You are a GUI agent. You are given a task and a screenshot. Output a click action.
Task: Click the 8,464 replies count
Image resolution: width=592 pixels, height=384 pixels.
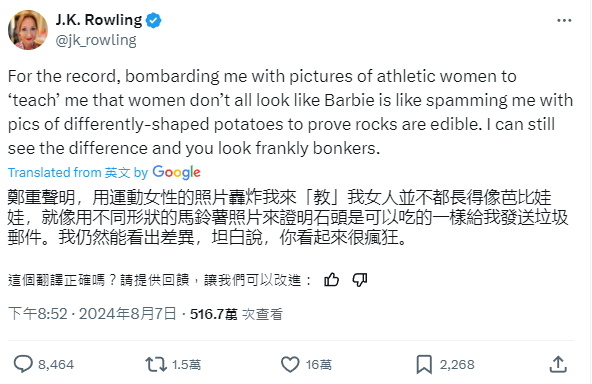56,364
